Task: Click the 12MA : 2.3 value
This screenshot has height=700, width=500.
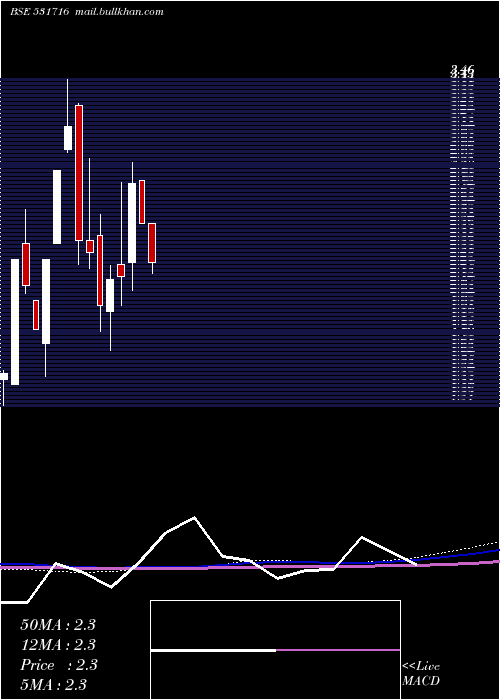Action: click(58, 645)
